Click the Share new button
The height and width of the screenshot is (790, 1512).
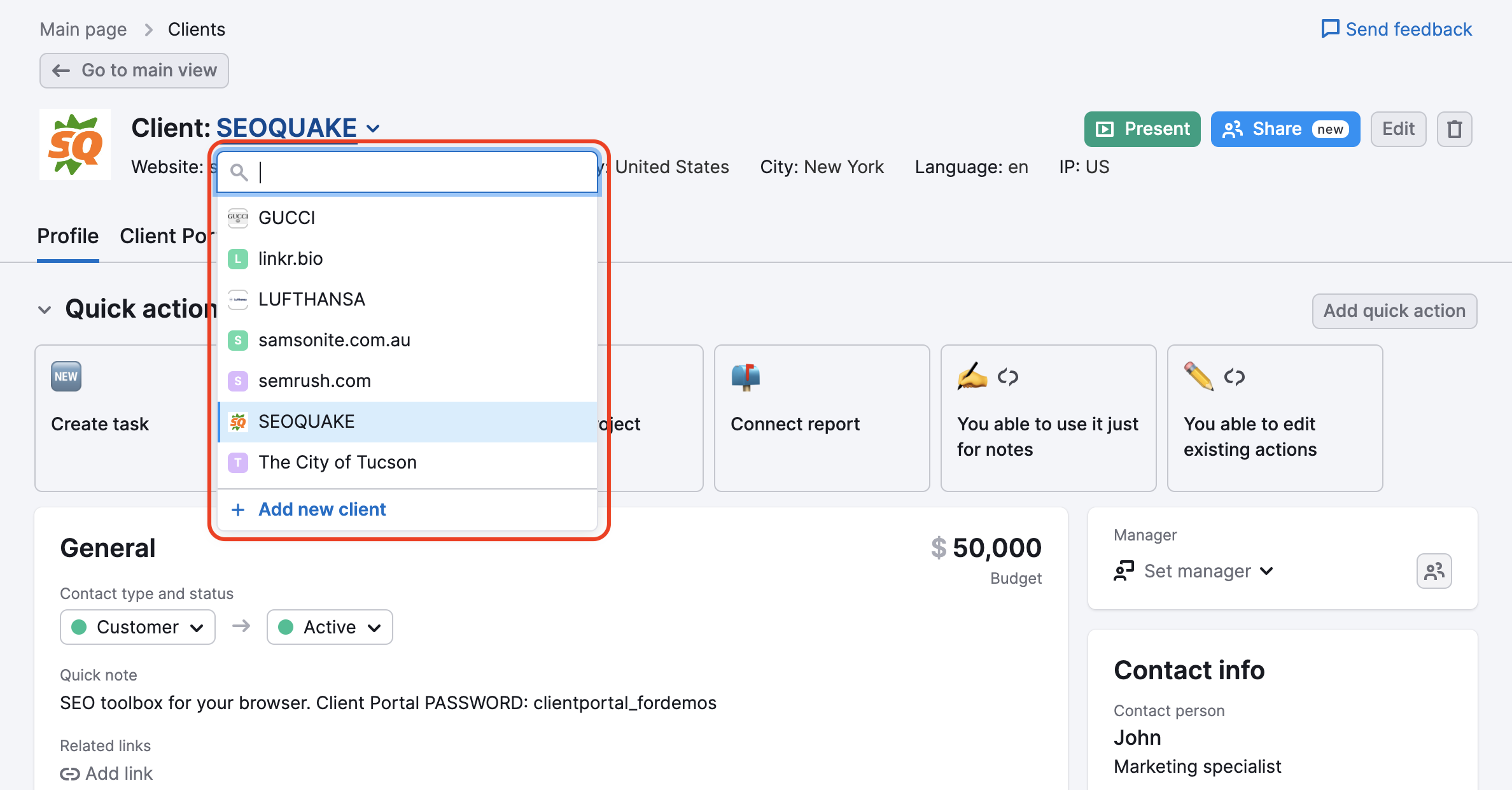pyautogui.click(x=1285, y=129)
